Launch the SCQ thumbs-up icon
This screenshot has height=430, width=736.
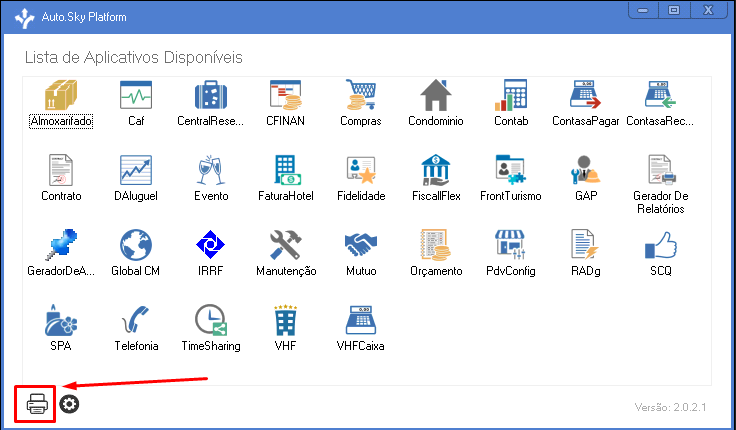[660, 245]
